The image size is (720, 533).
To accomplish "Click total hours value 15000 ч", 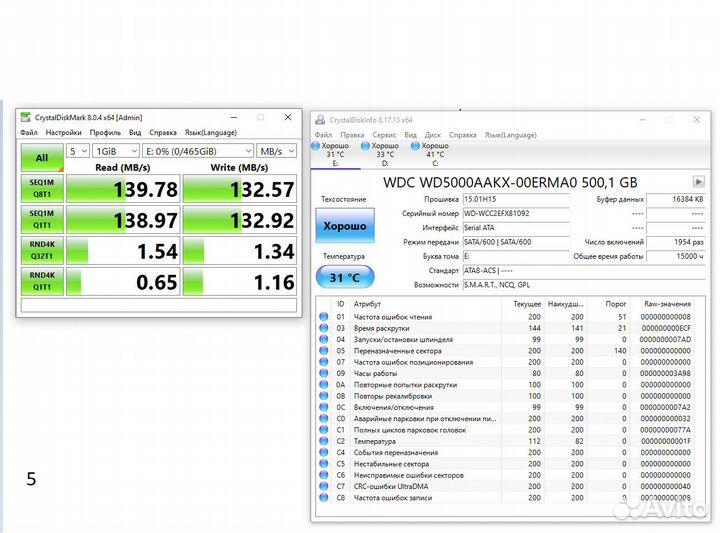I will 675,256.
